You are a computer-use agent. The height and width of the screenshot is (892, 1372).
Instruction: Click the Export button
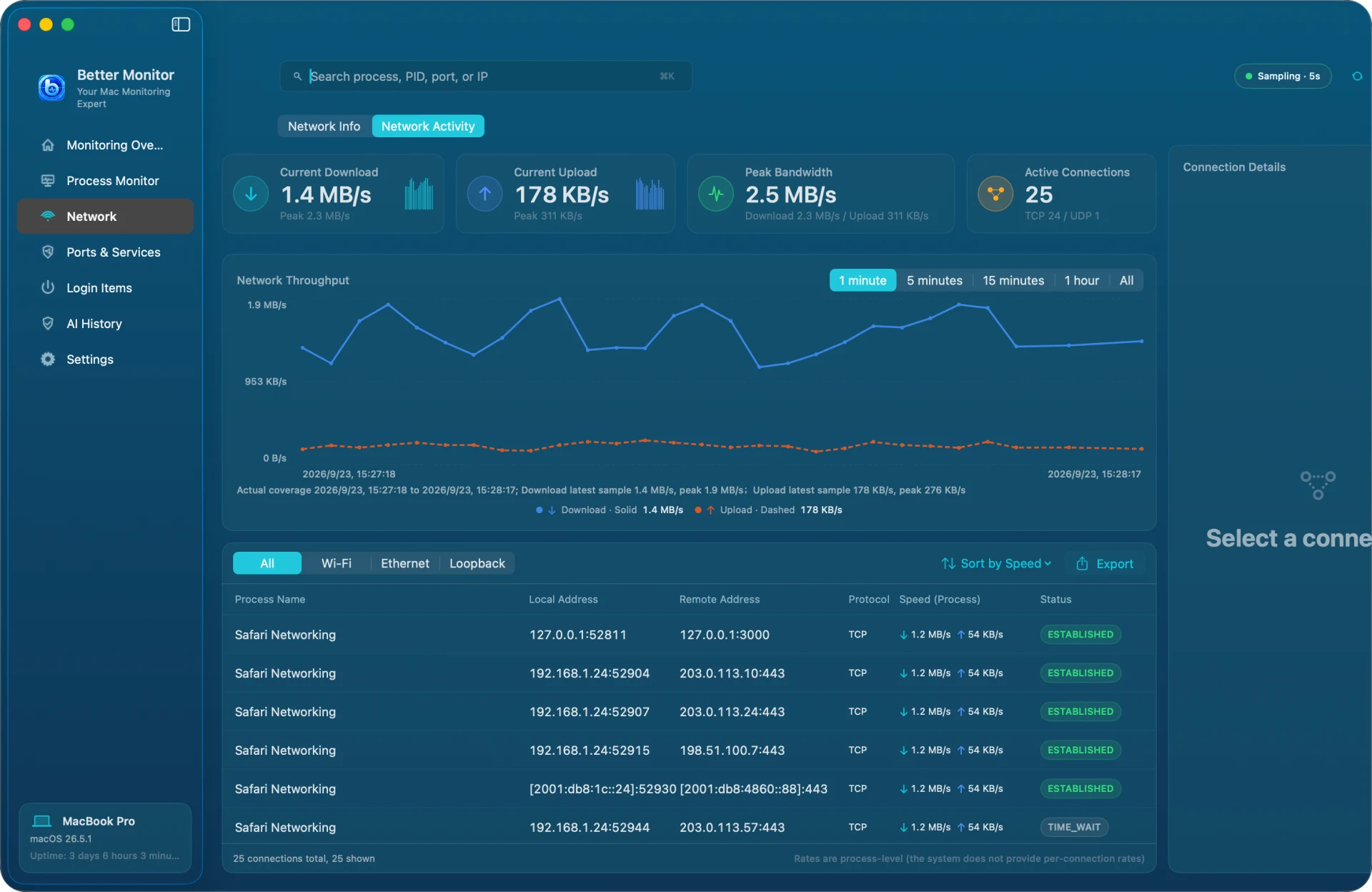(x=1105, y=564)
